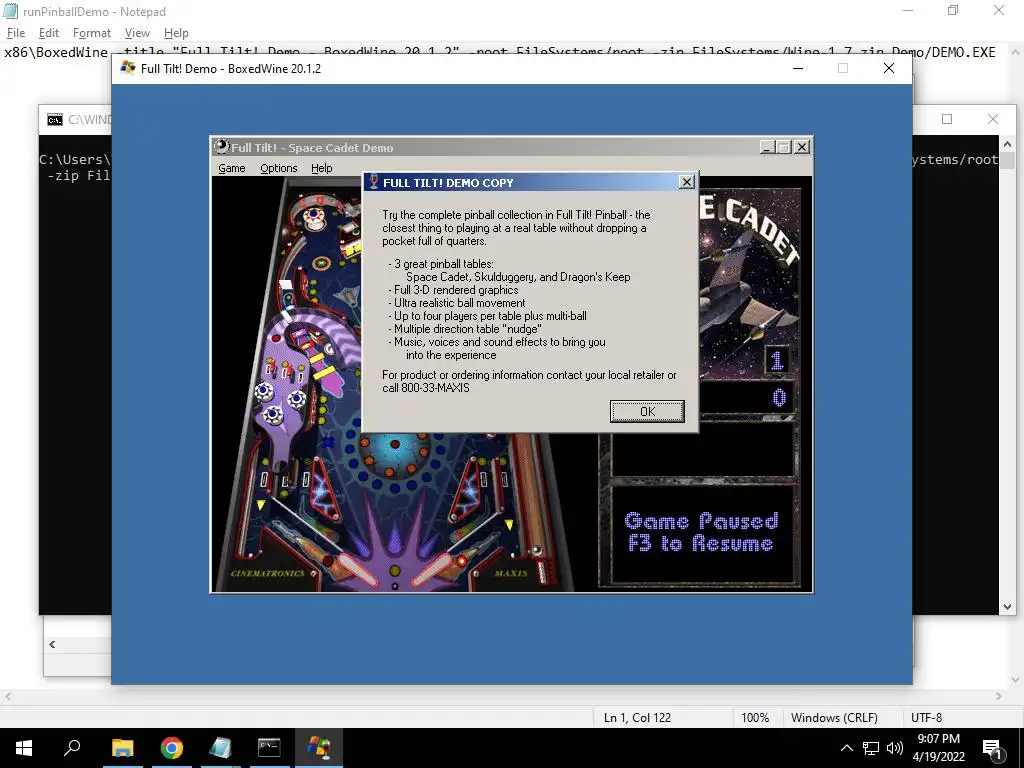Minimize the Space Cadet Demo window
The width and height of the screenshot is (1024, 768).
(x=768, y=147)
